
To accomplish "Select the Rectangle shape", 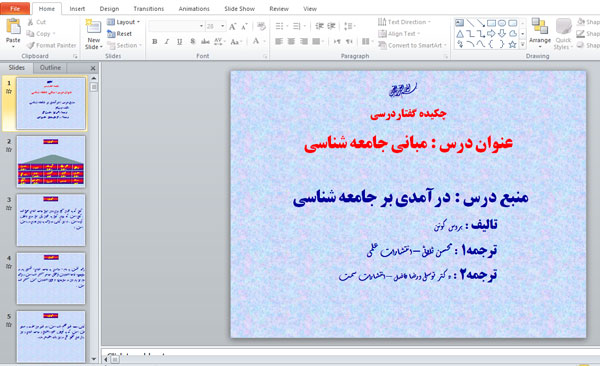I will click(x=491, y=23).
